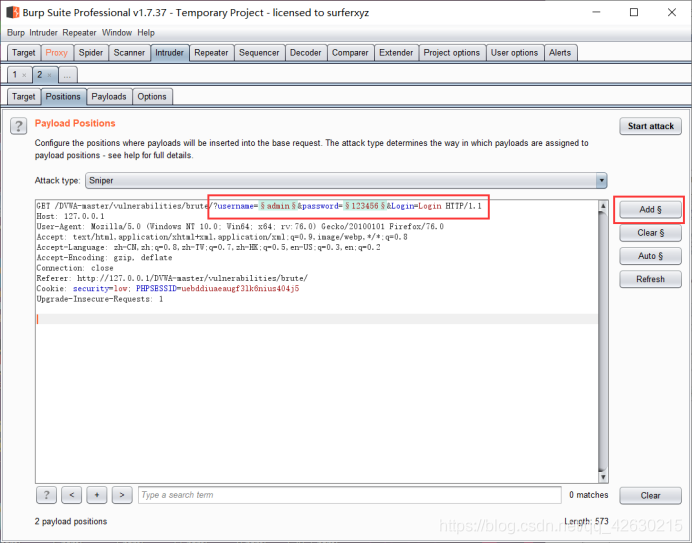Screen dimensions: 692x544
Task: Click the Upgrade-Insecure-Requests header line
Action: pyautogui.click(x=100, y=299)
